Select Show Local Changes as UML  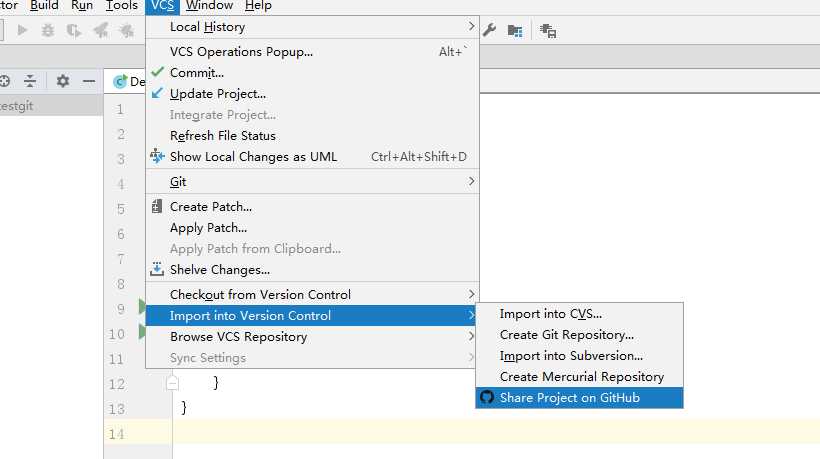(312, 156)
